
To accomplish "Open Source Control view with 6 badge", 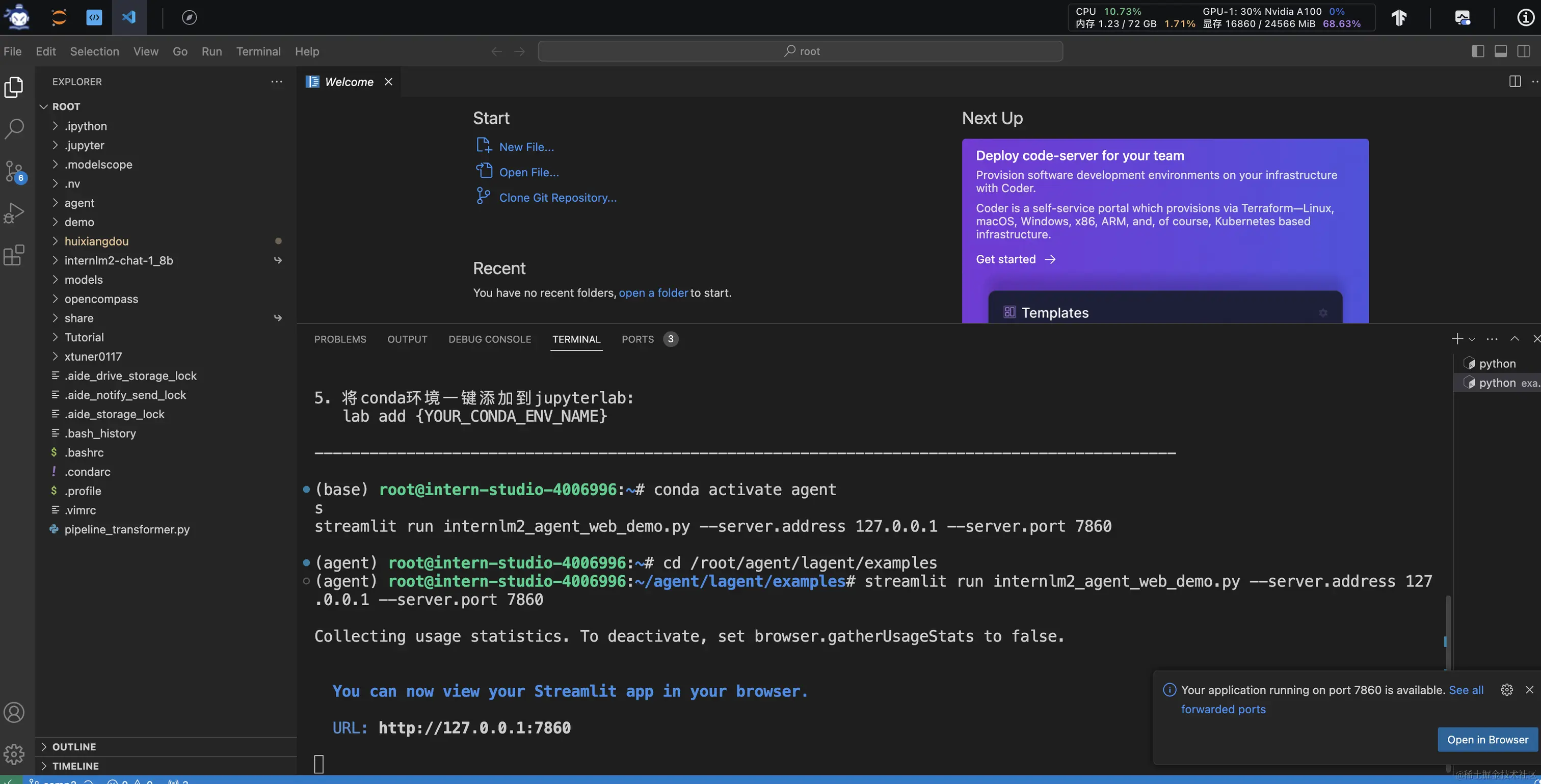I will (x=14, y=171).
